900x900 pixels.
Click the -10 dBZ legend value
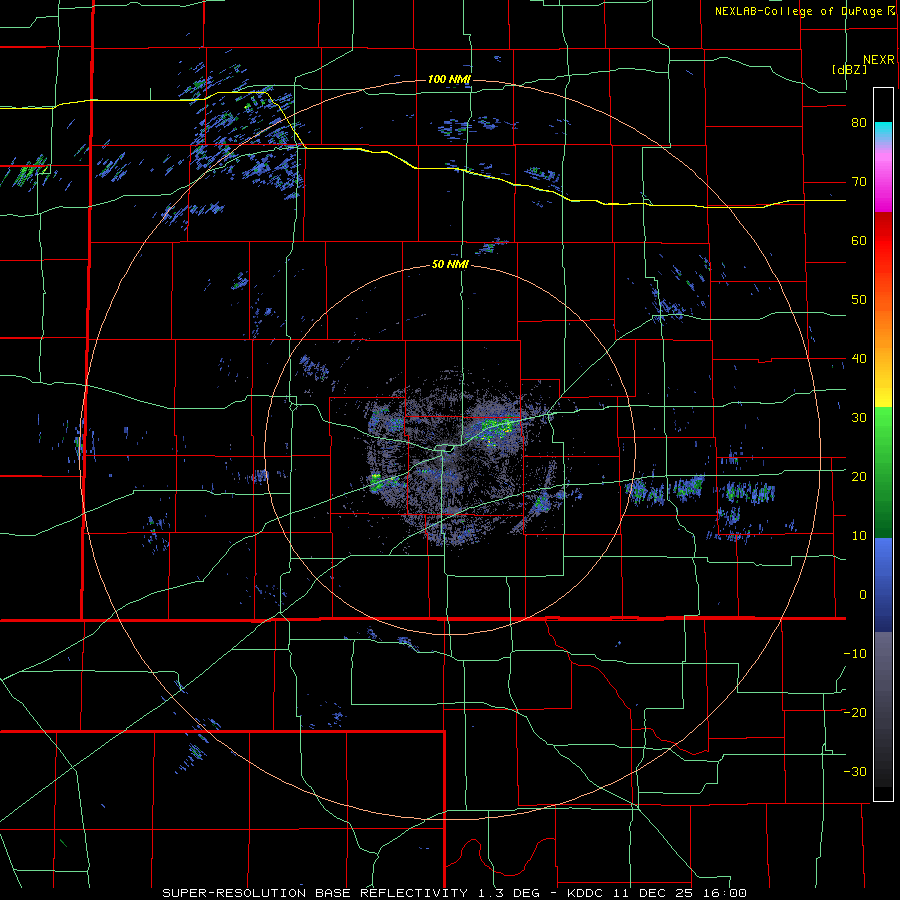click(x=855, y=653)
